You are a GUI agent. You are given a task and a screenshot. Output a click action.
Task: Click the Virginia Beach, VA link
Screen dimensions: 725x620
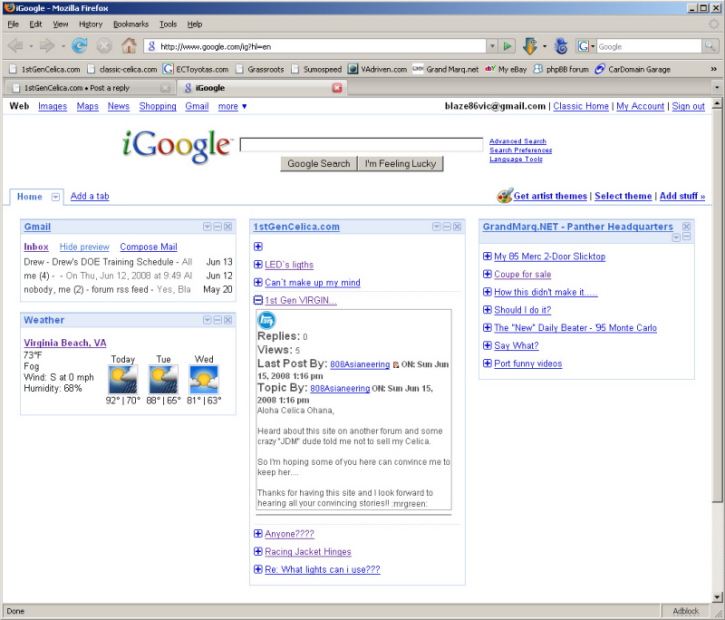click(x=65, y=343)
